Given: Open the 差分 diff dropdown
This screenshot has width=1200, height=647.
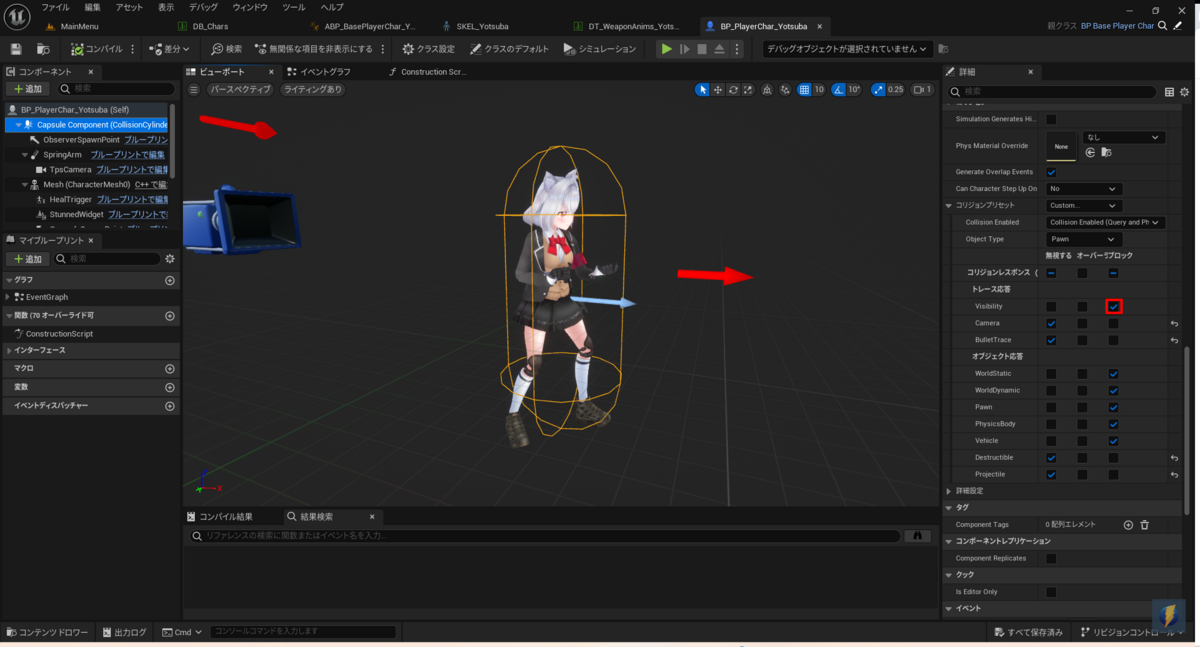Looking at the screenshot, I should [169, 48].
